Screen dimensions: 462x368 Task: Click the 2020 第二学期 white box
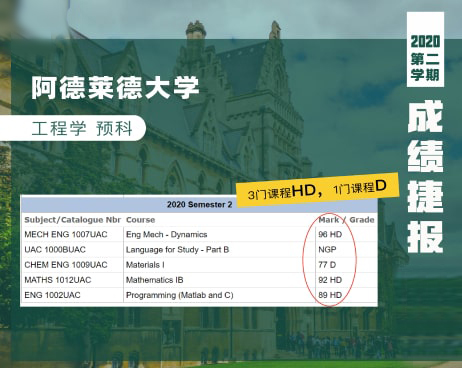pos(425,50)
